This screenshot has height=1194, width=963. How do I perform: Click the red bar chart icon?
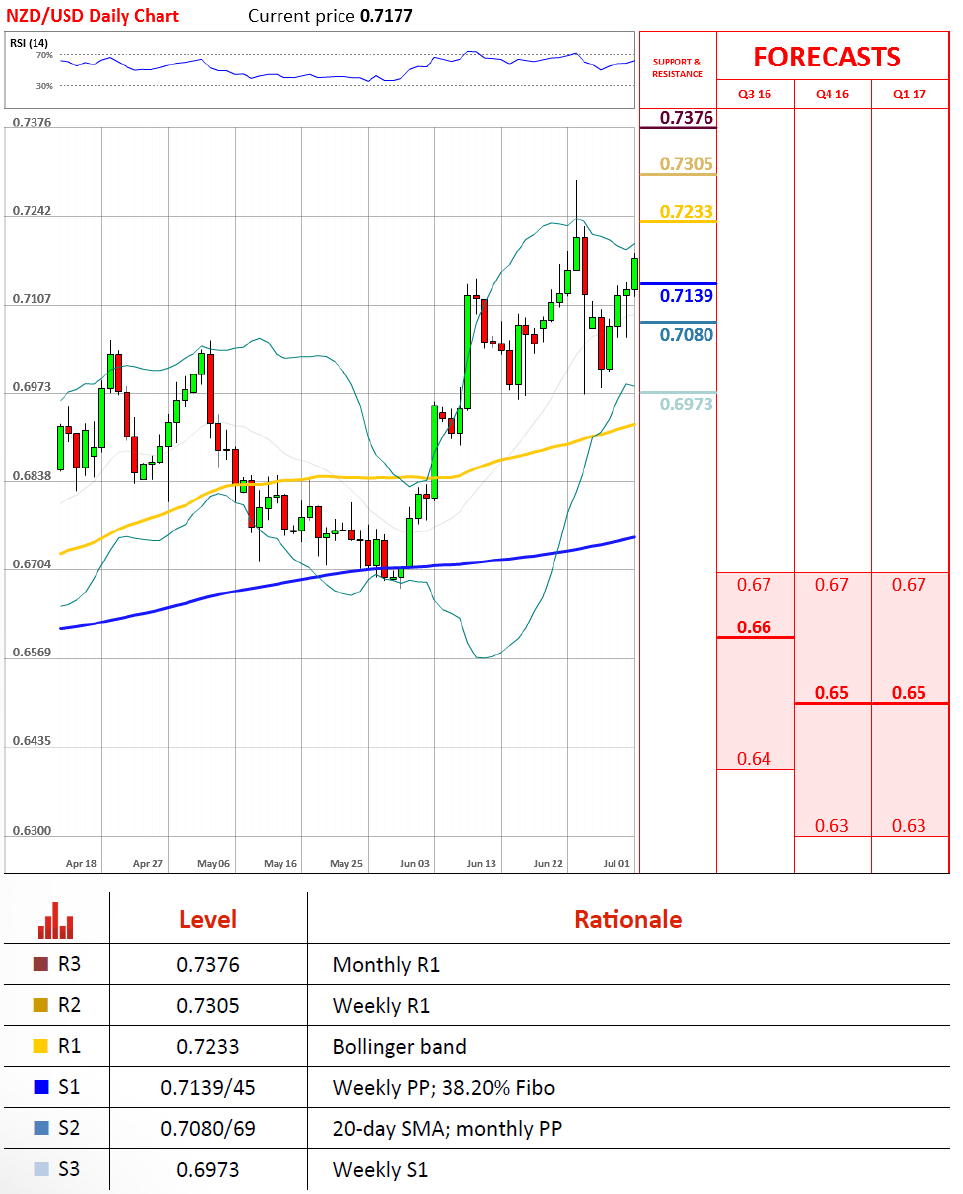coord(56,921)
